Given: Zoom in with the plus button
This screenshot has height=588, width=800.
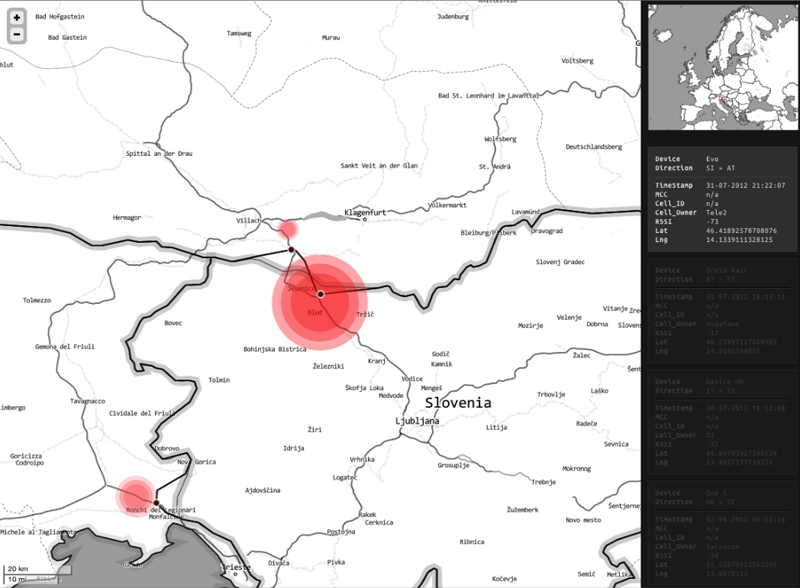Looking at the screenshot, I should point(17,18).
